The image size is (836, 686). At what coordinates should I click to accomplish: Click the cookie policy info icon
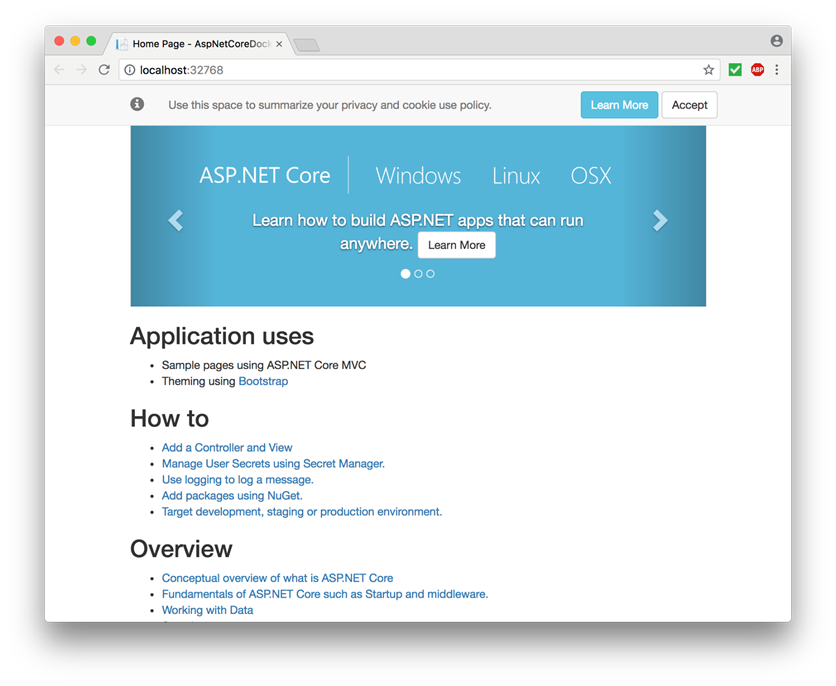(x=137, y=104)
